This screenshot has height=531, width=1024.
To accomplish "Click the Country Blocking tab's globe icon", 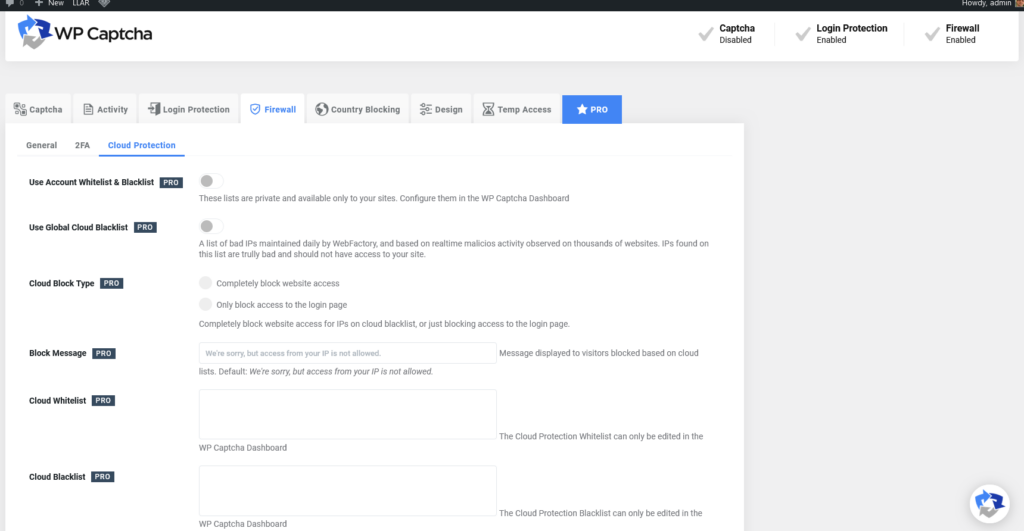I will click(321, 109).
